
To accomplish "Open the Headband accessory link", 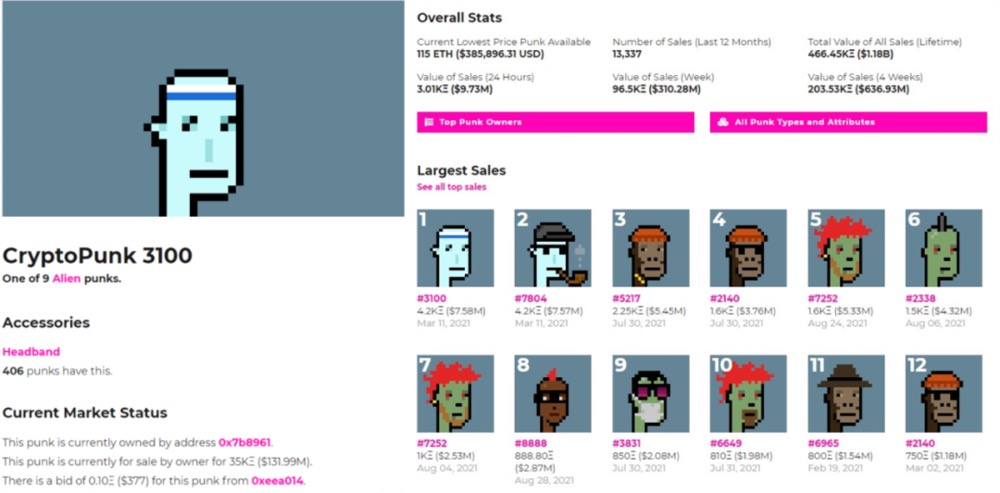I will pyautogui.click(x=31, y=352).
